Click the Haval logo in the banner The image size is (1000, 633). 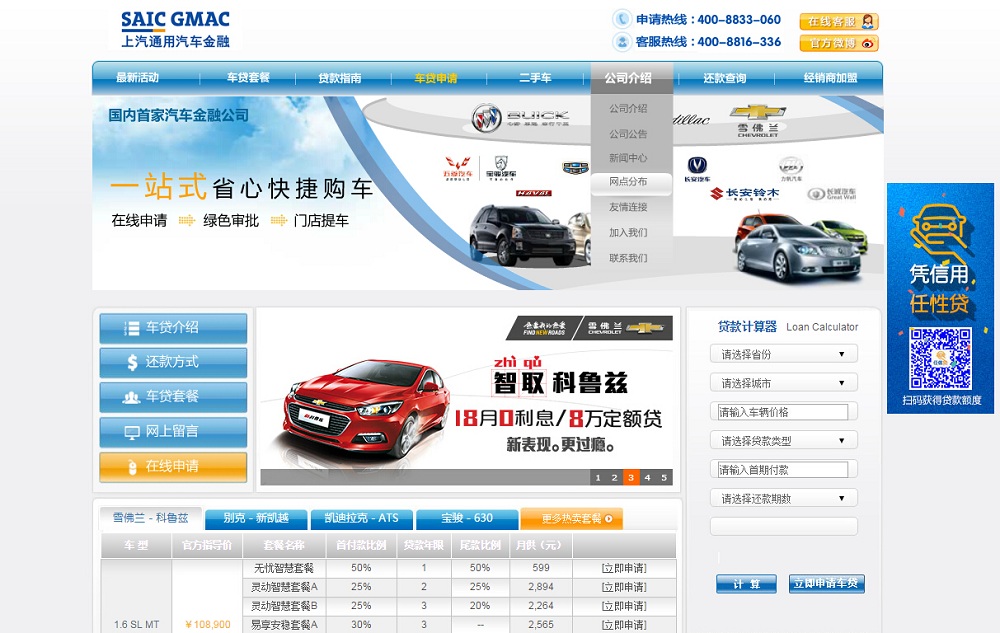coord(534,193)
